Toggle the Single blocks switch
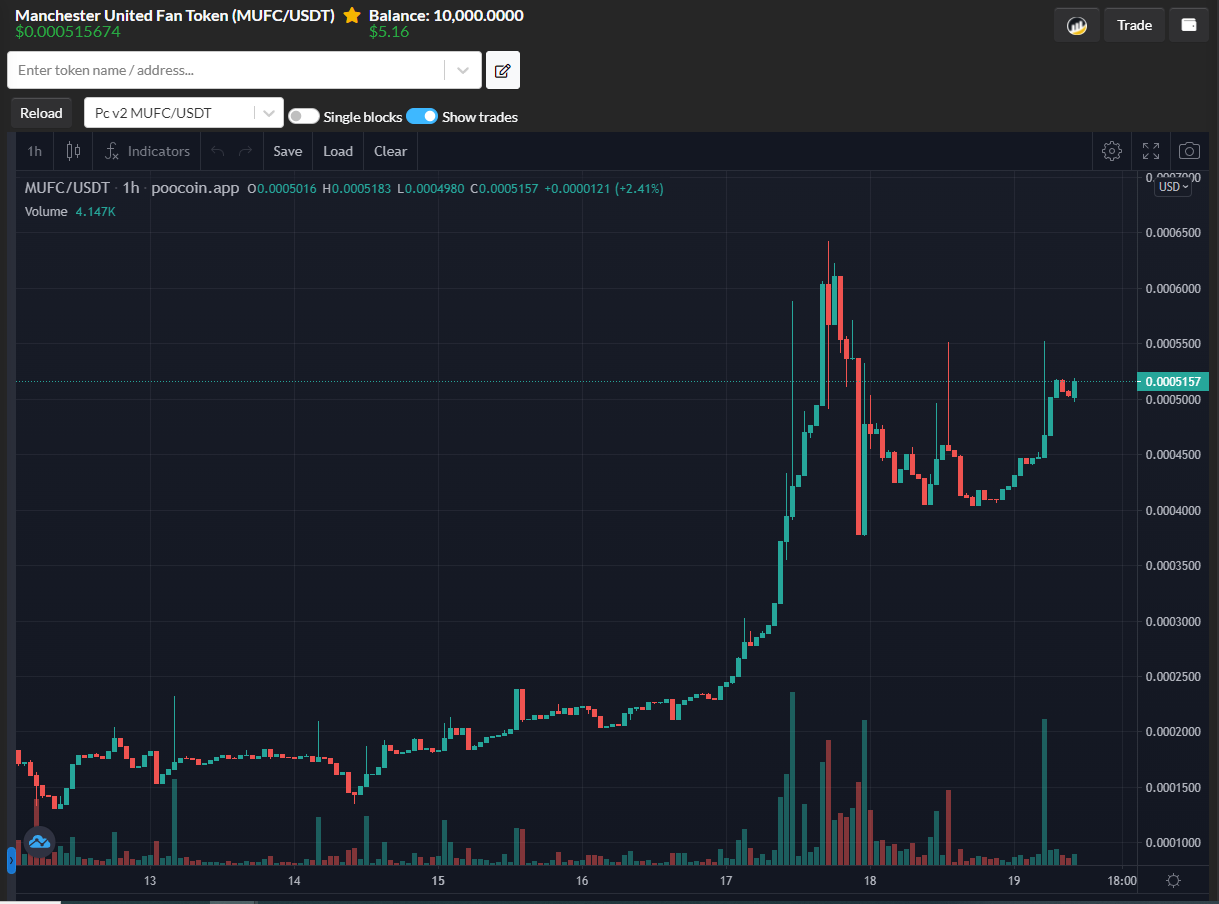1219x904 pixels. 304,117
